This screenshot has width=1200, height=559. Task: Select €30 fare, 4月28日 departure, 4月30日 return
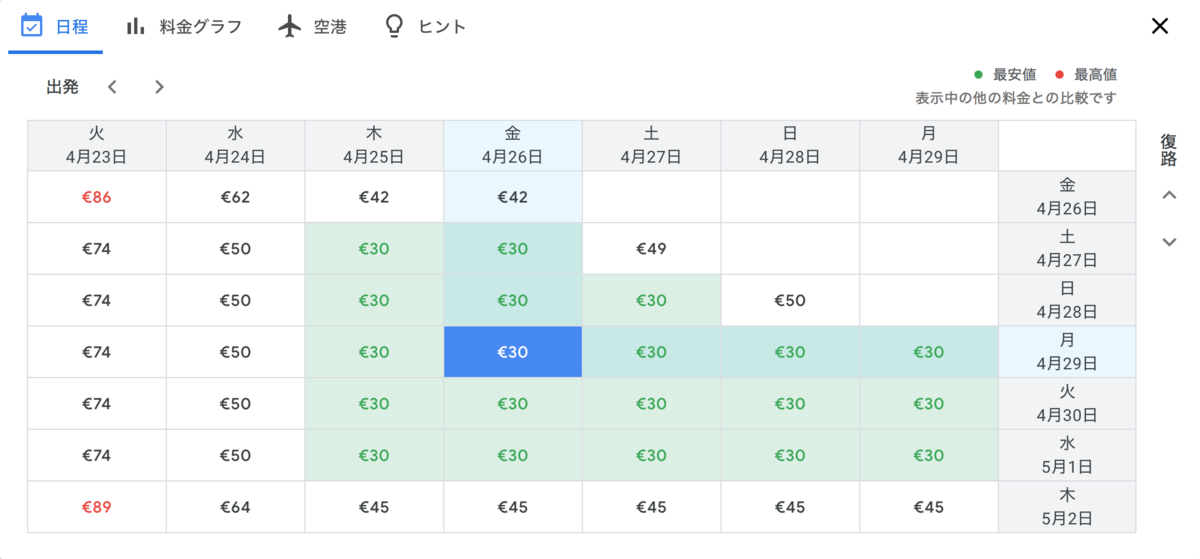790,404
